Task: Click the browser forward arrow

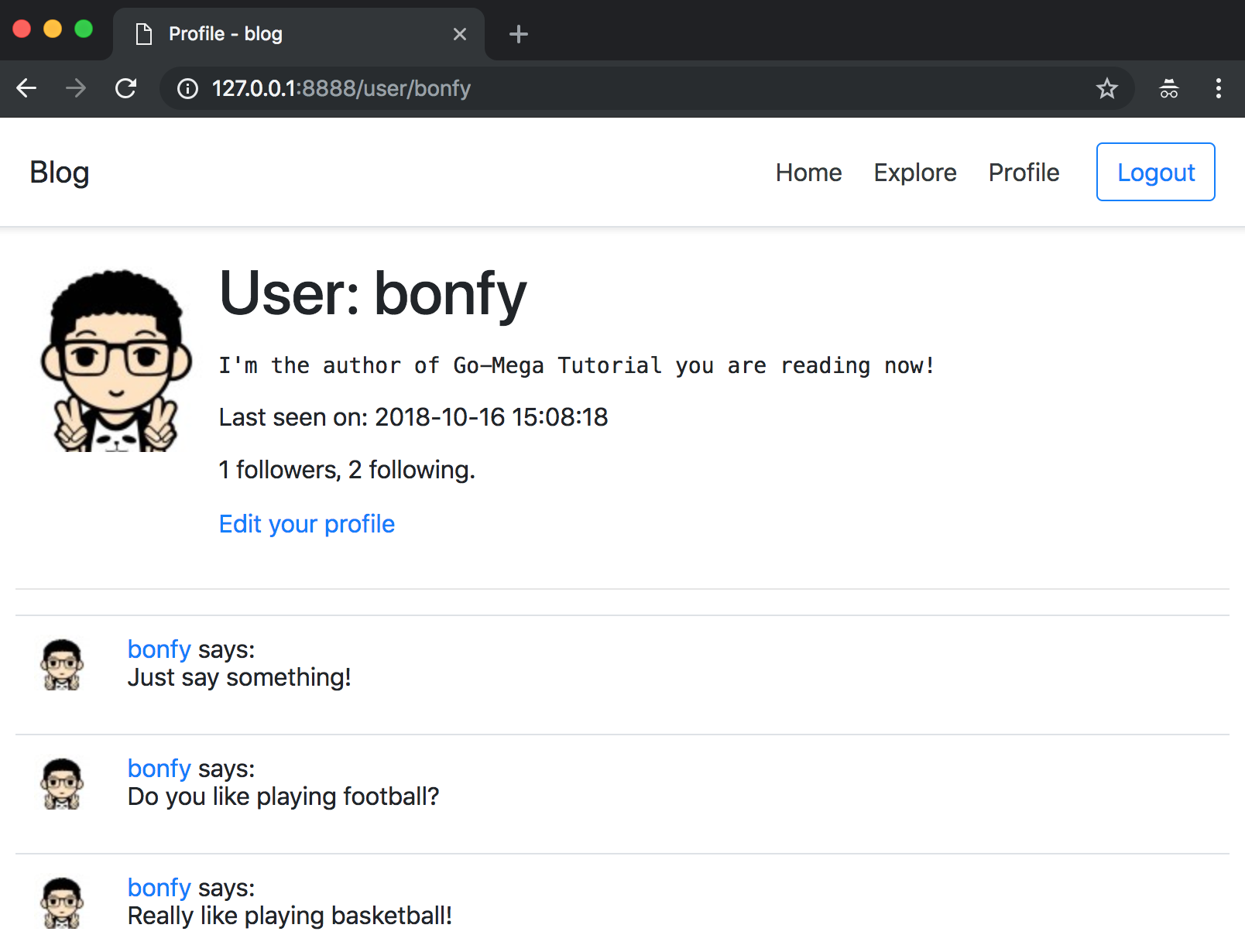Action: (x=76, y=88)
